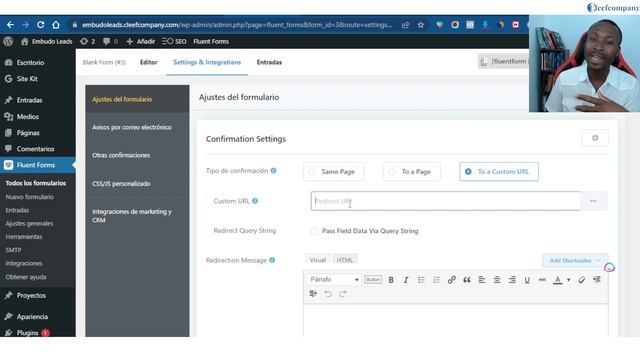Click info icon next to Tipo de confirmación
Image resolution: width=640 pixels, height=360 pixels.
click(273, 171)
